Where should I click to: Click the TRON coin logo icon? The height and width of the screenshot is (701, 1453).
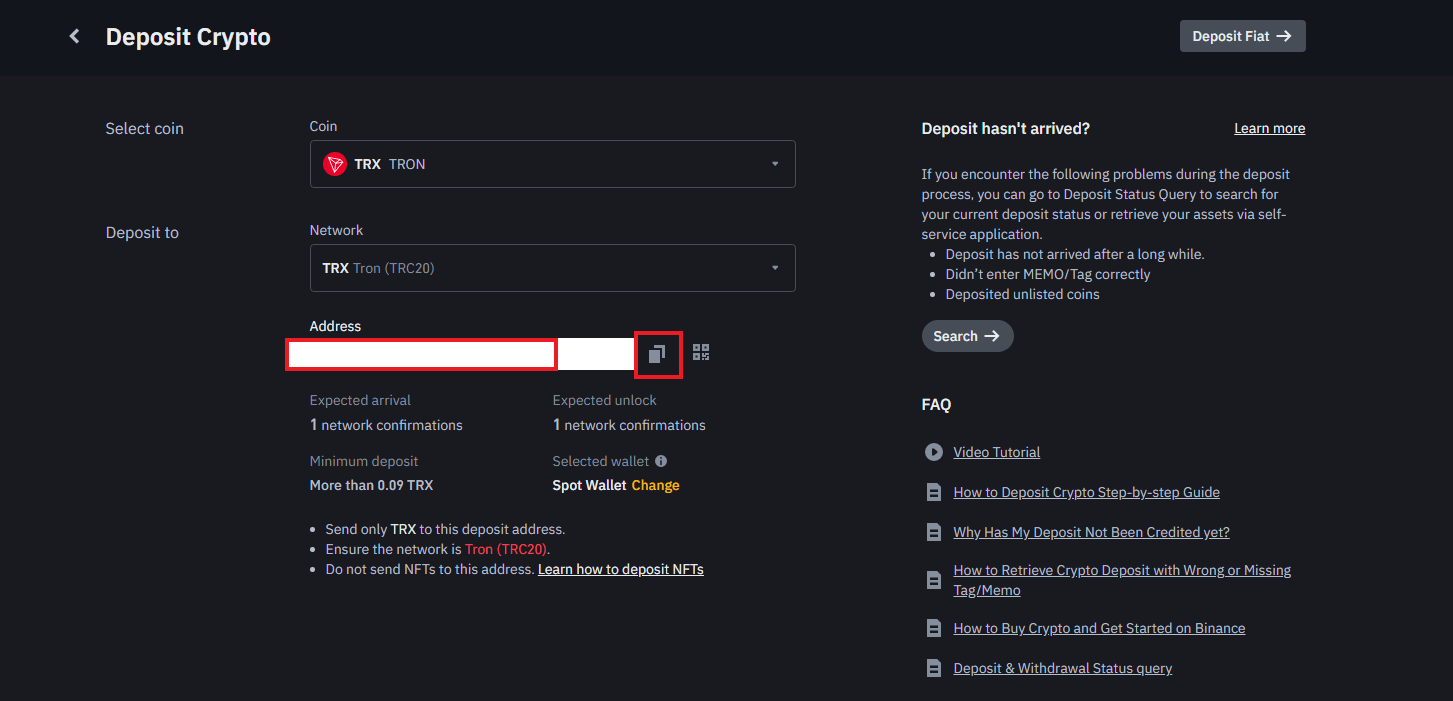click(x=334, y=164)
